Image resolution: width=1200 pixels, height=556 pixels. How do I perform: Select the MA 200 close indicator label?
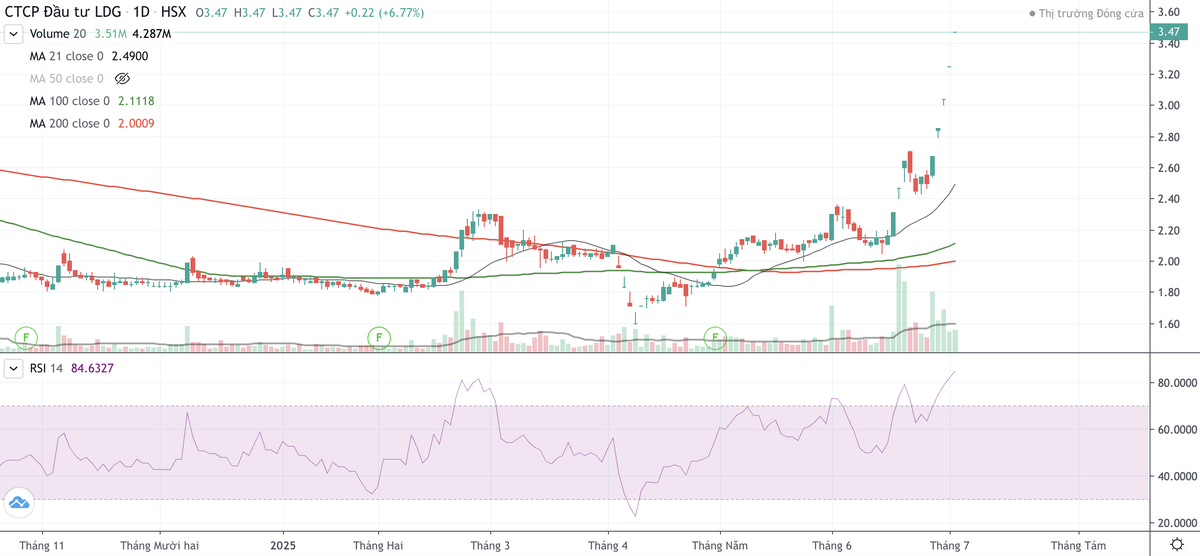pos(70,123)
